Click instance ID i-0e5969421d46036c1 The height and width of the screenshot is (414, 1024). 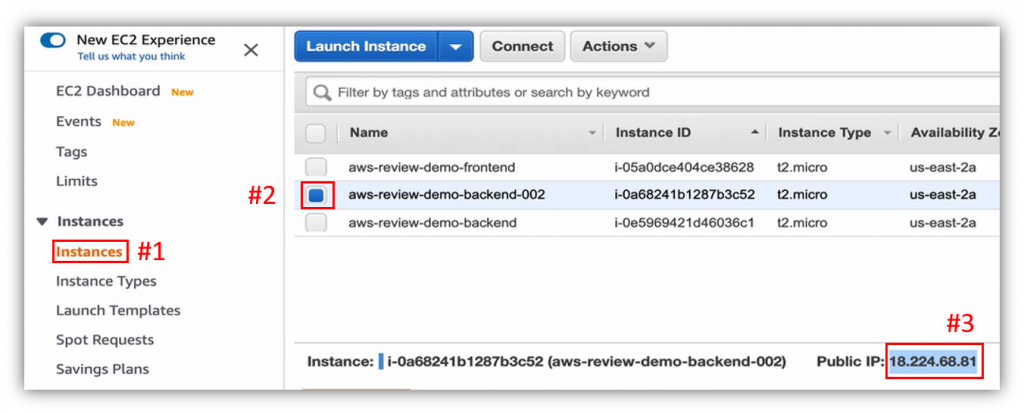coord(684,223)
